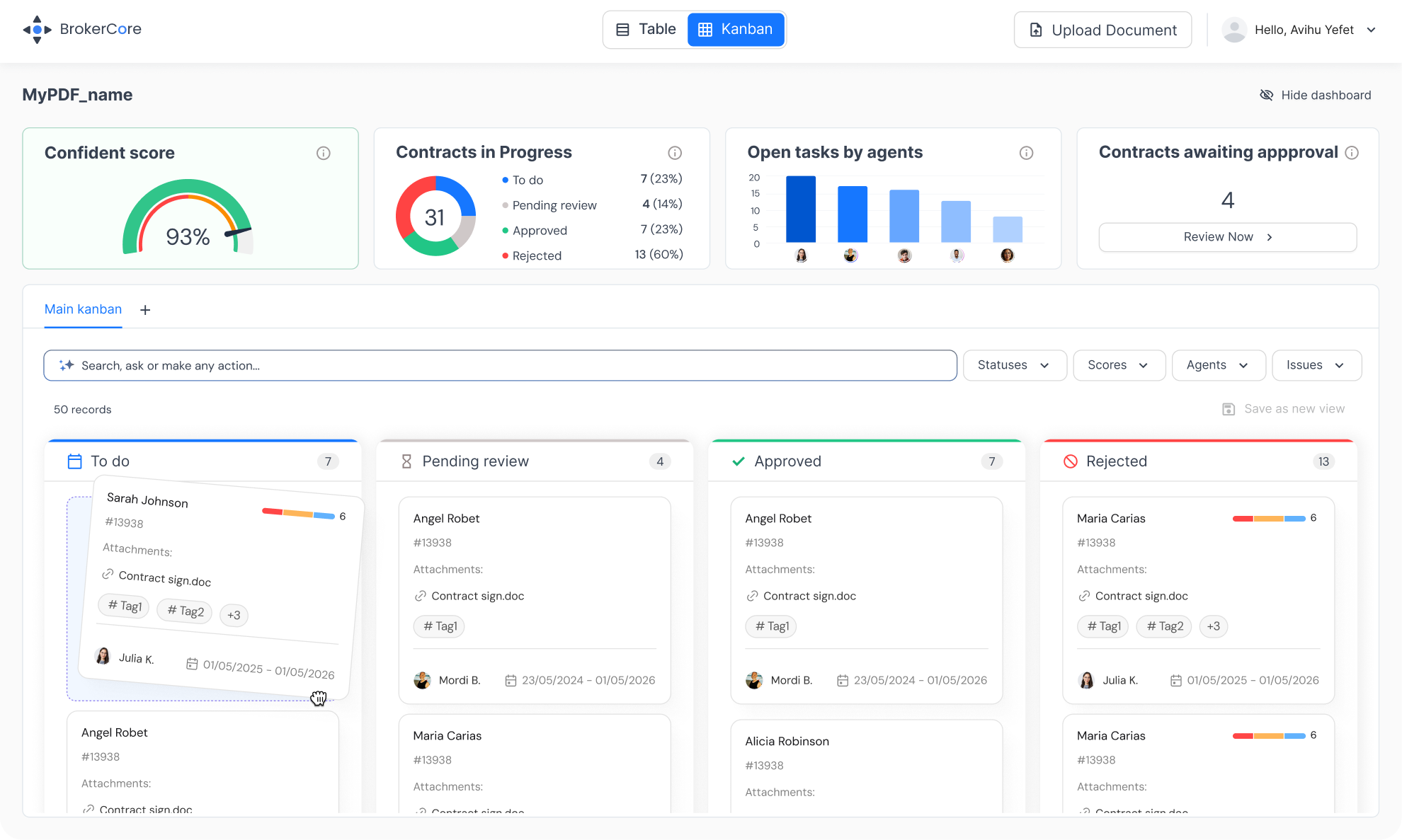Image resolution: width=1402 pixels, height=840 pixels.
Task: Click the Review Now button
Action: click(1227, 237)
